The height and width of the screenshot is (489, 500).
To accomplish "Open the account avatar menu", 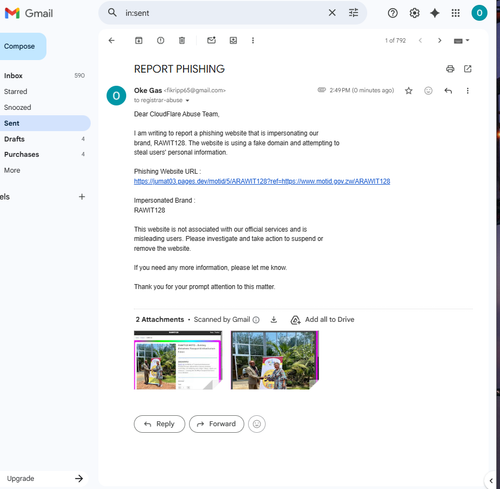I will pos(479,13).
